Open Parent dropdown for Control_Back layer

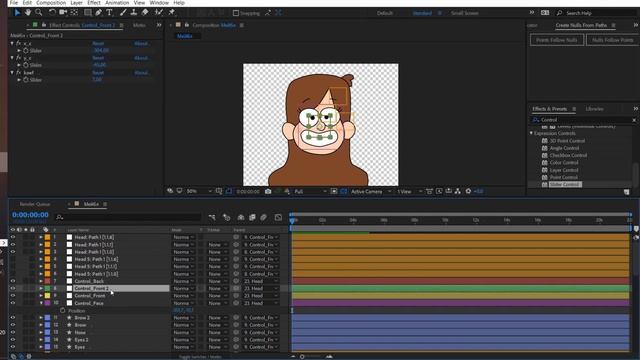pyautogui.click(x=261, y=281)
